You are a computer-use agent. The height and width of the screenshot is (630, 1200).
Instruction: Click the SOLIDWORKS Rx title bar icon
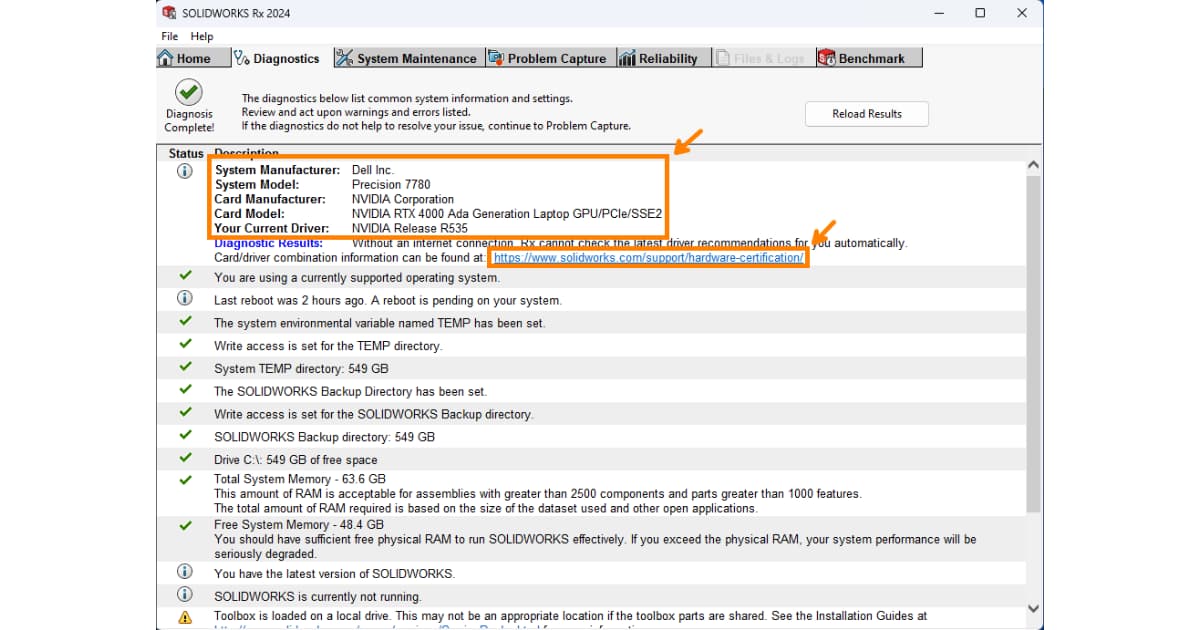tap(169, 13)
